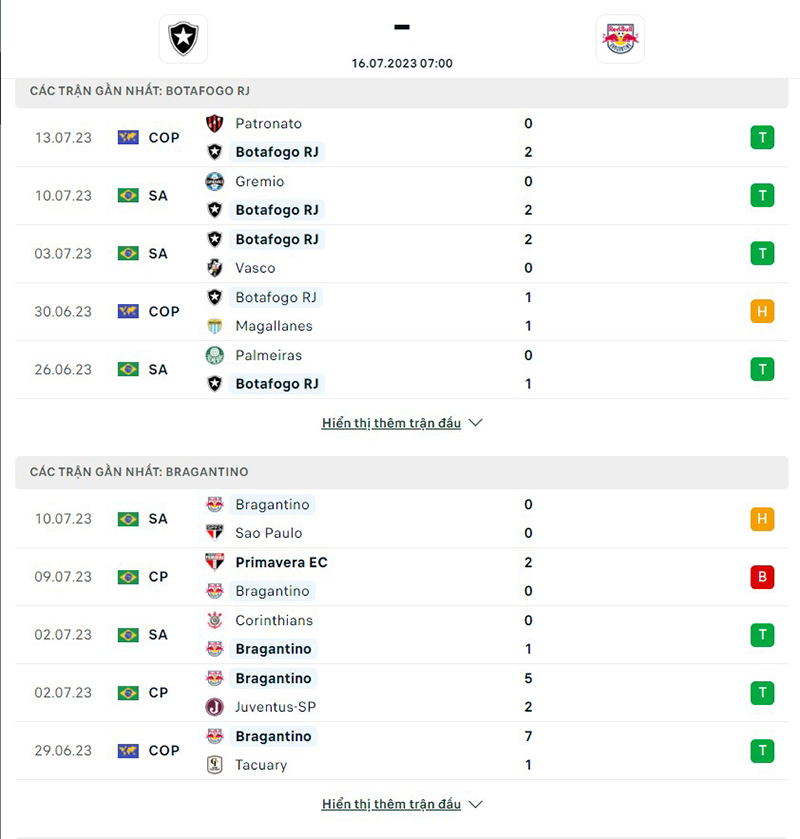Click the COP competition flag next to 13.07.23
The image size is (800, 839).
tap(128, 137)
